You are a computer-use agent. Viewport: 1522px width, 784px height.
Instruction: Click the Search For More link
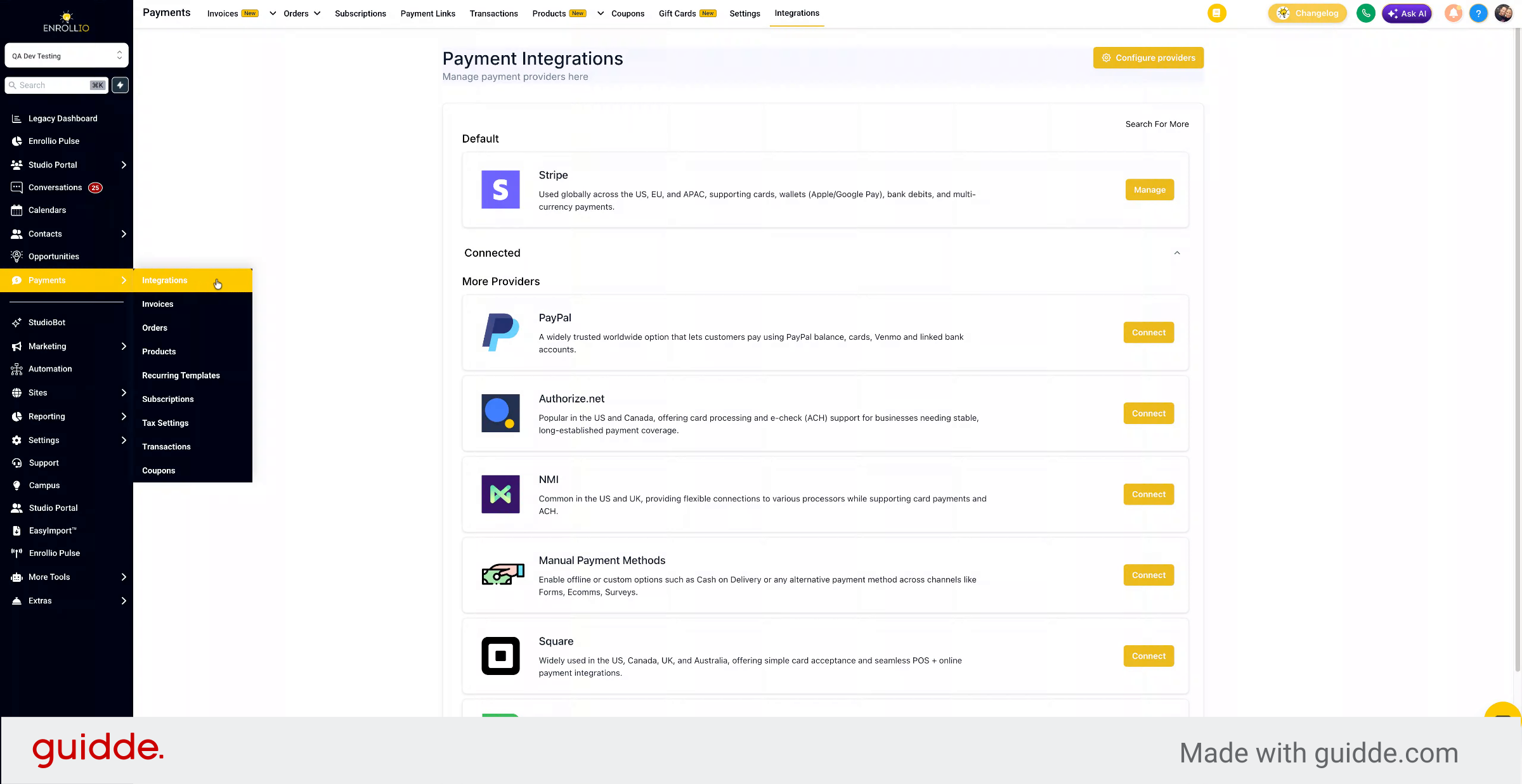[x=1157, y=124]
